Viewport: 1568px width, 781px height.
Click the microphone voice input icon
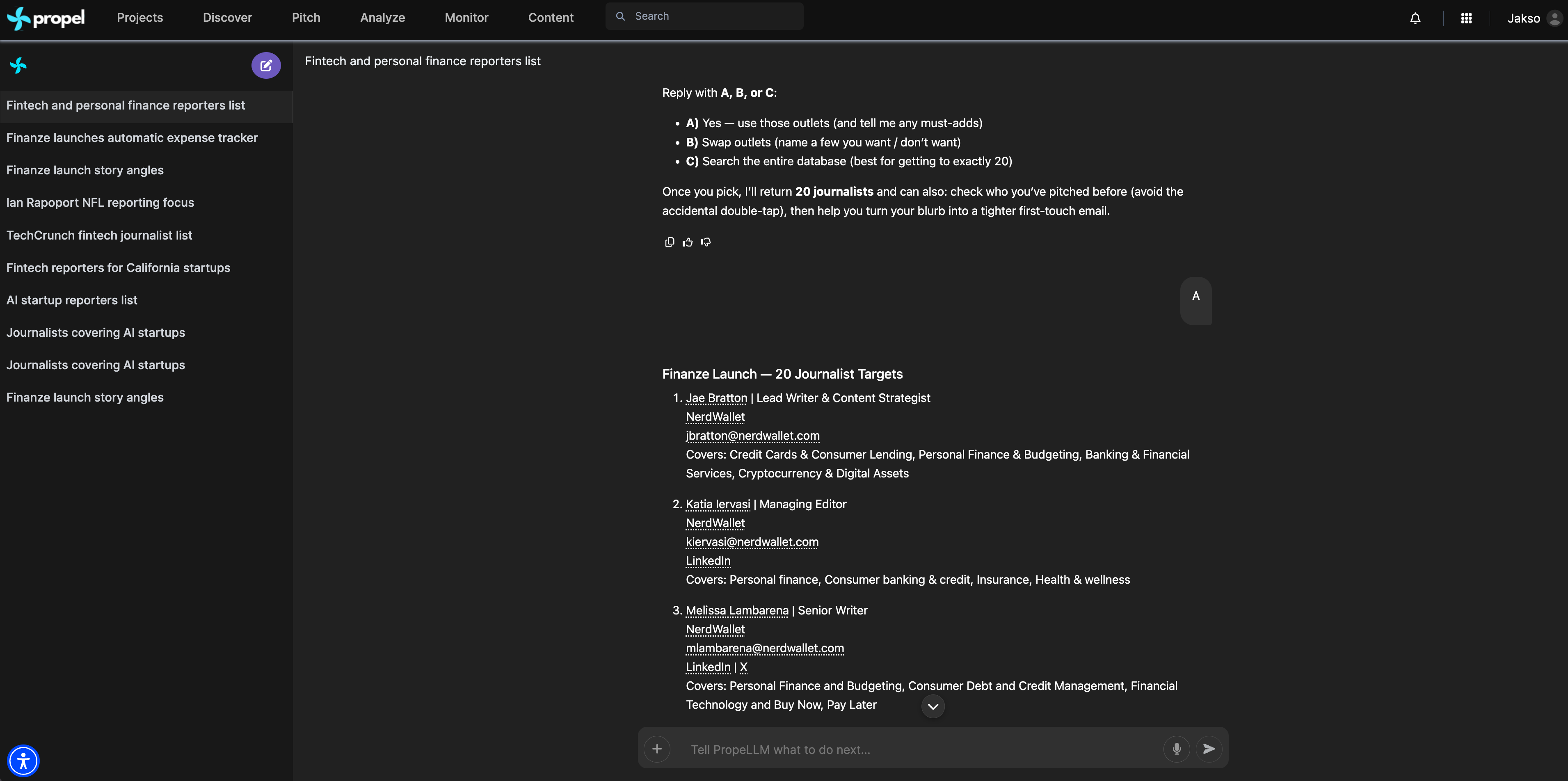tap(1176, 749)
